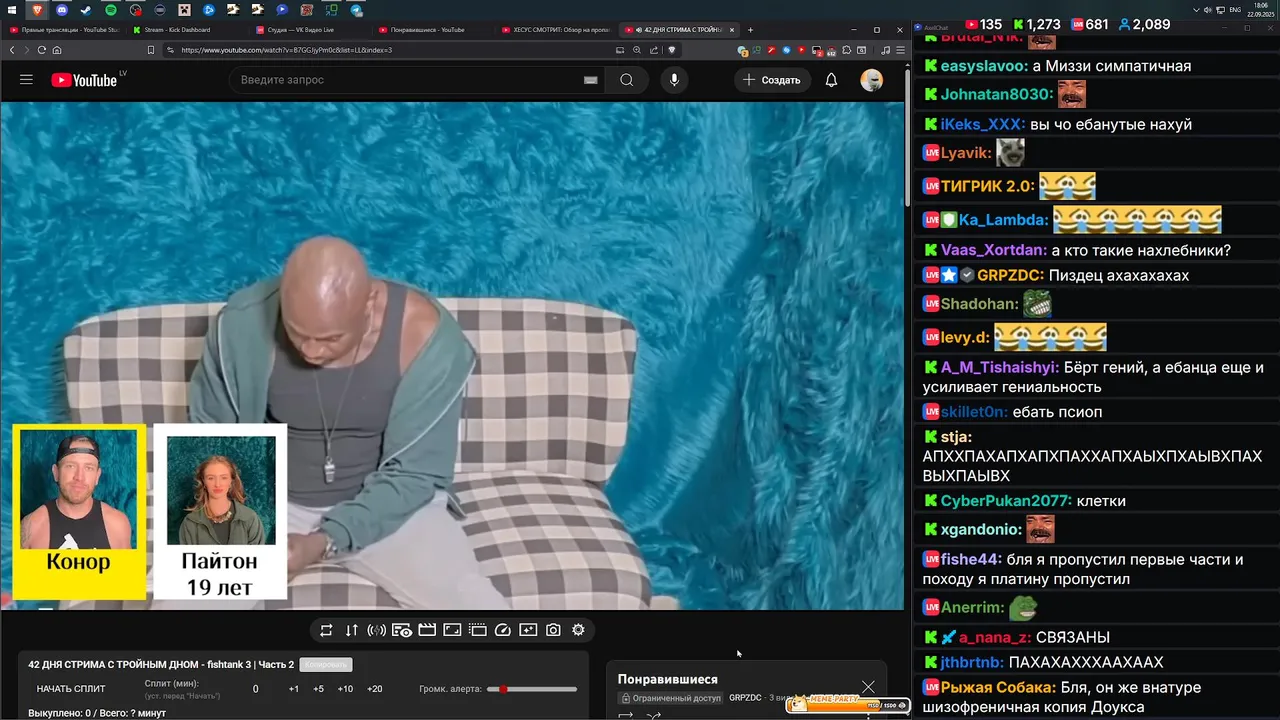Click username easyslavoo in chat
This screenshot has width=1280, height=720.
pos(984,66)
